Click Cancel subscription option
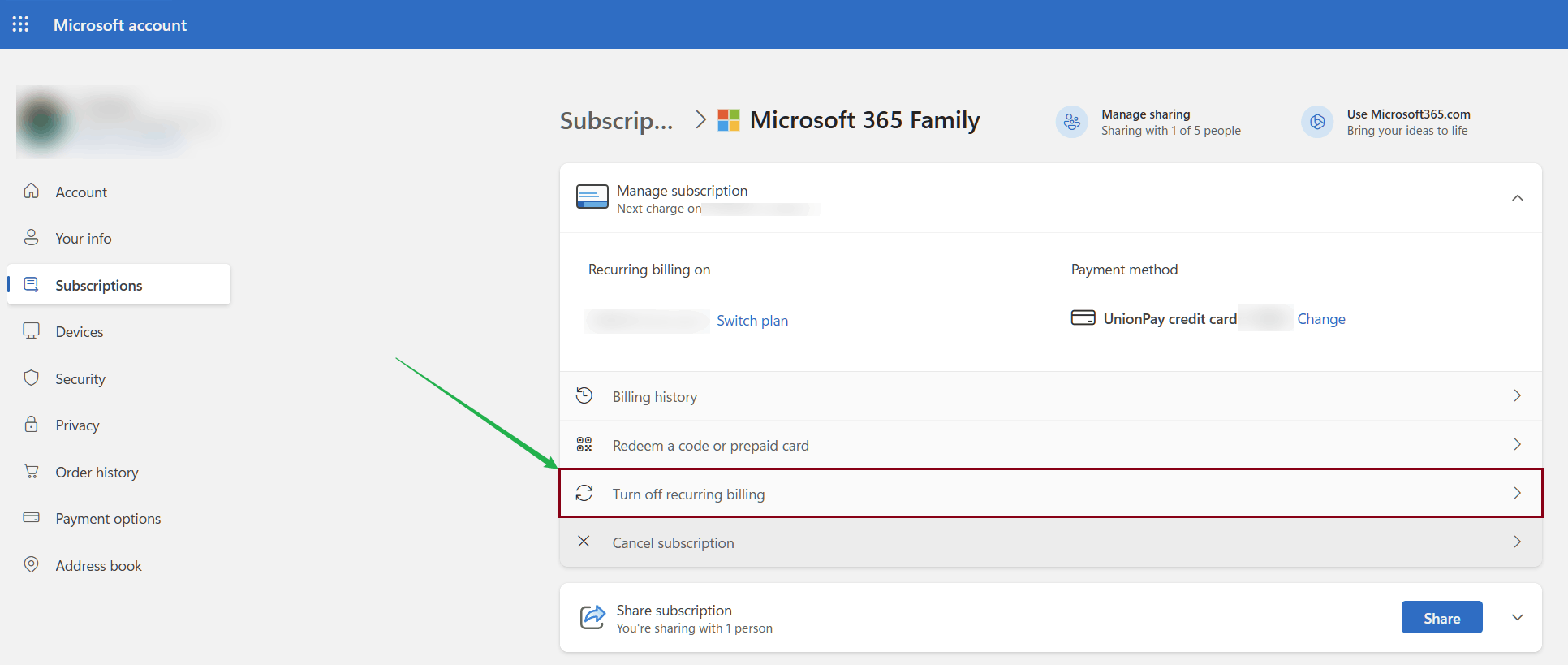The width and height of the screenshot is (1568, 665). pyautogui.click(x=1051, y=542)
